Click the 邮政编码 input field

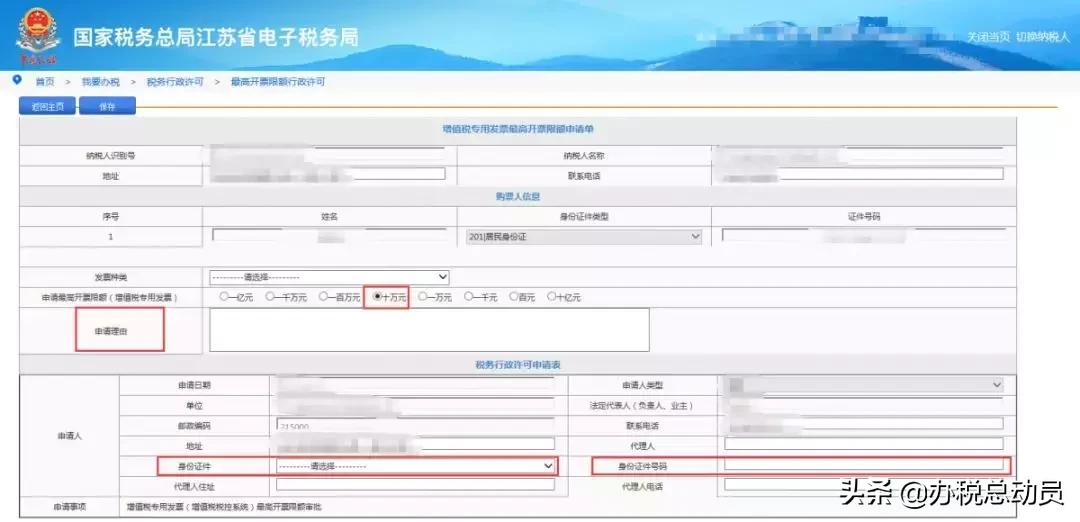tap(415, 425)
